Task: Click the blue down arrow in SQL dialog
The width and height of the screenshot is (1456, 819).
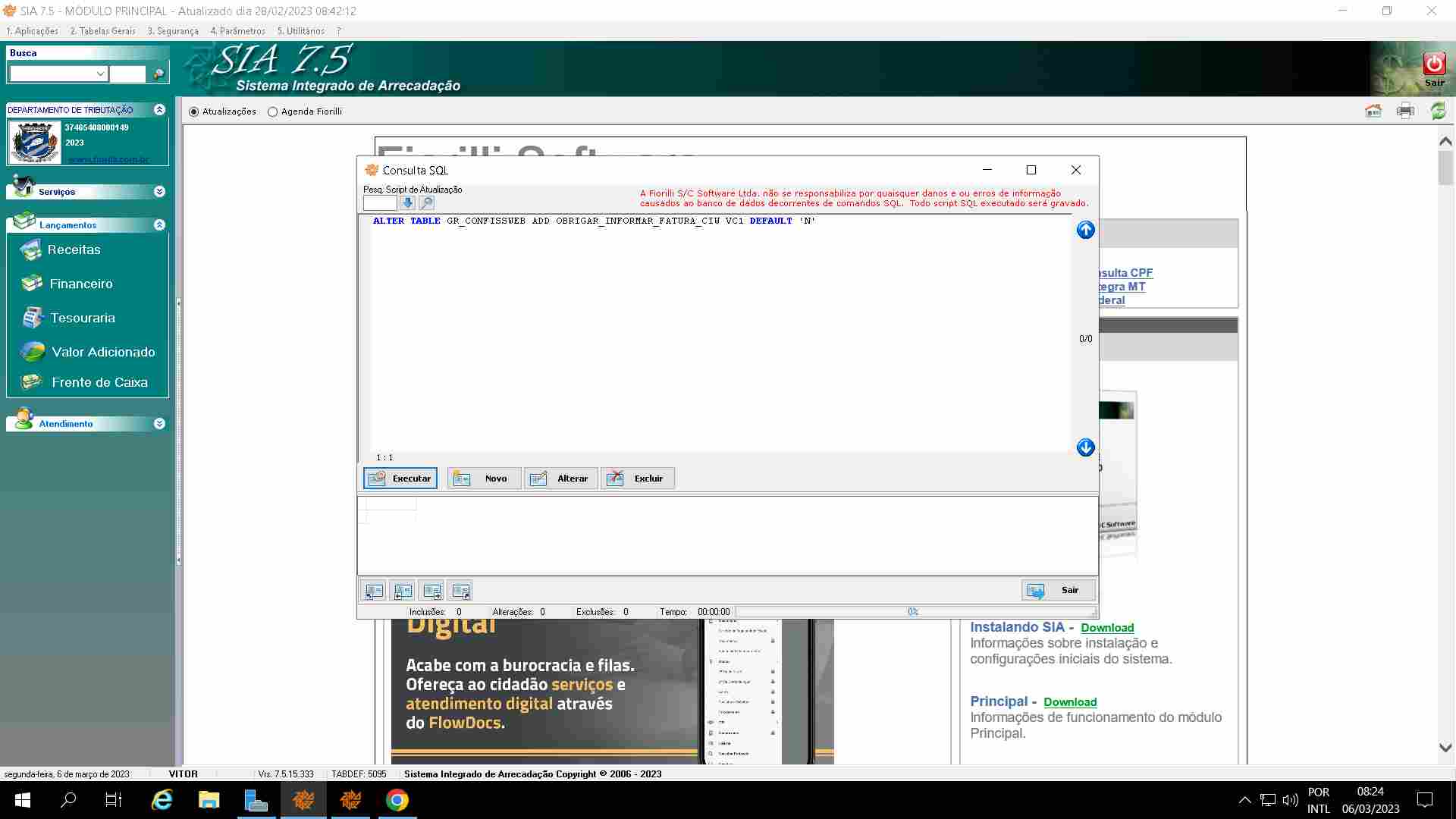Action: point(1085,447)
